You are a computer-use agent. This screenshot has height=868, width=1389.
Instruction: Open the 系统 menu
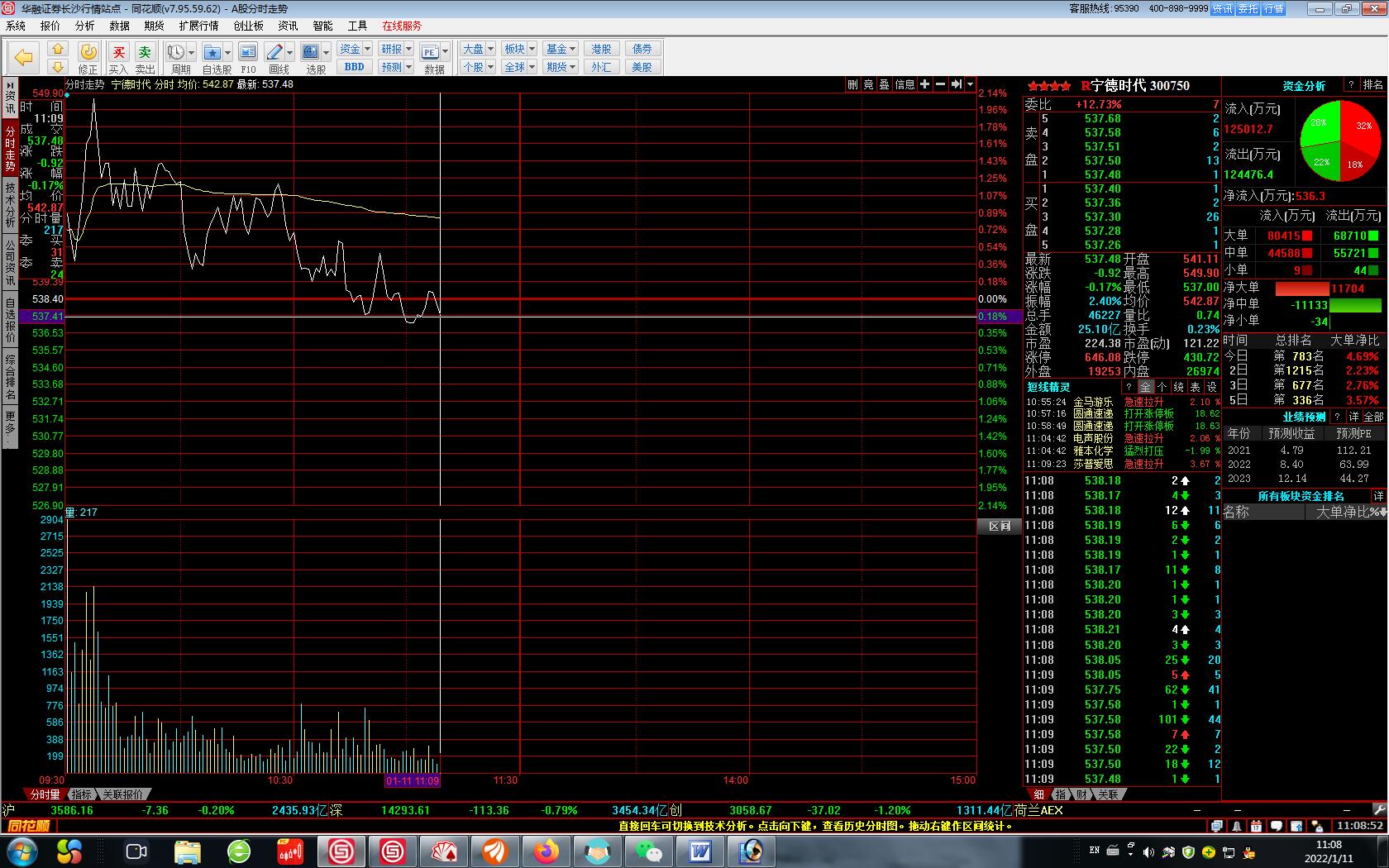pos(16,26)
